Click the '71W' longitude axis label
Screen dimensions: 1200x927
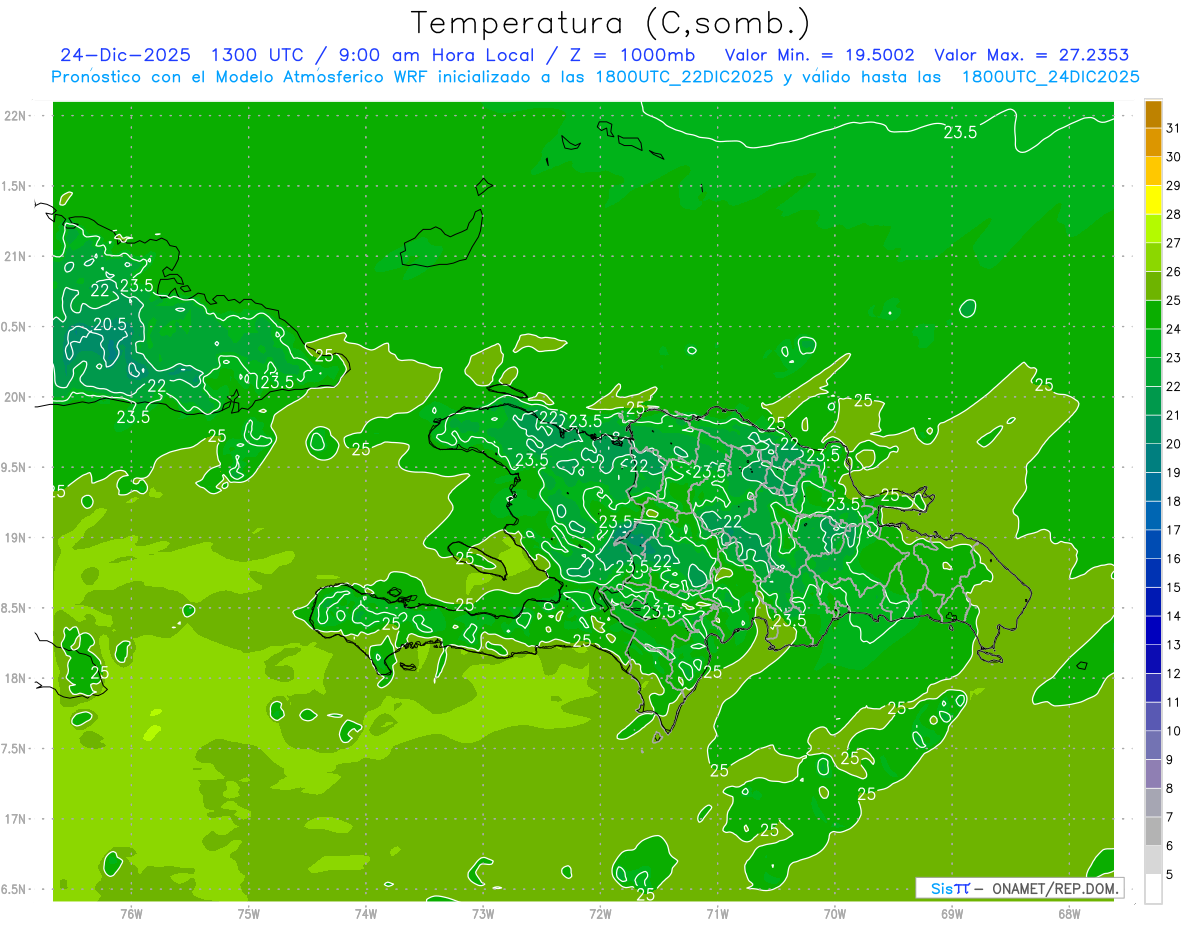click(x=717, y=913)
